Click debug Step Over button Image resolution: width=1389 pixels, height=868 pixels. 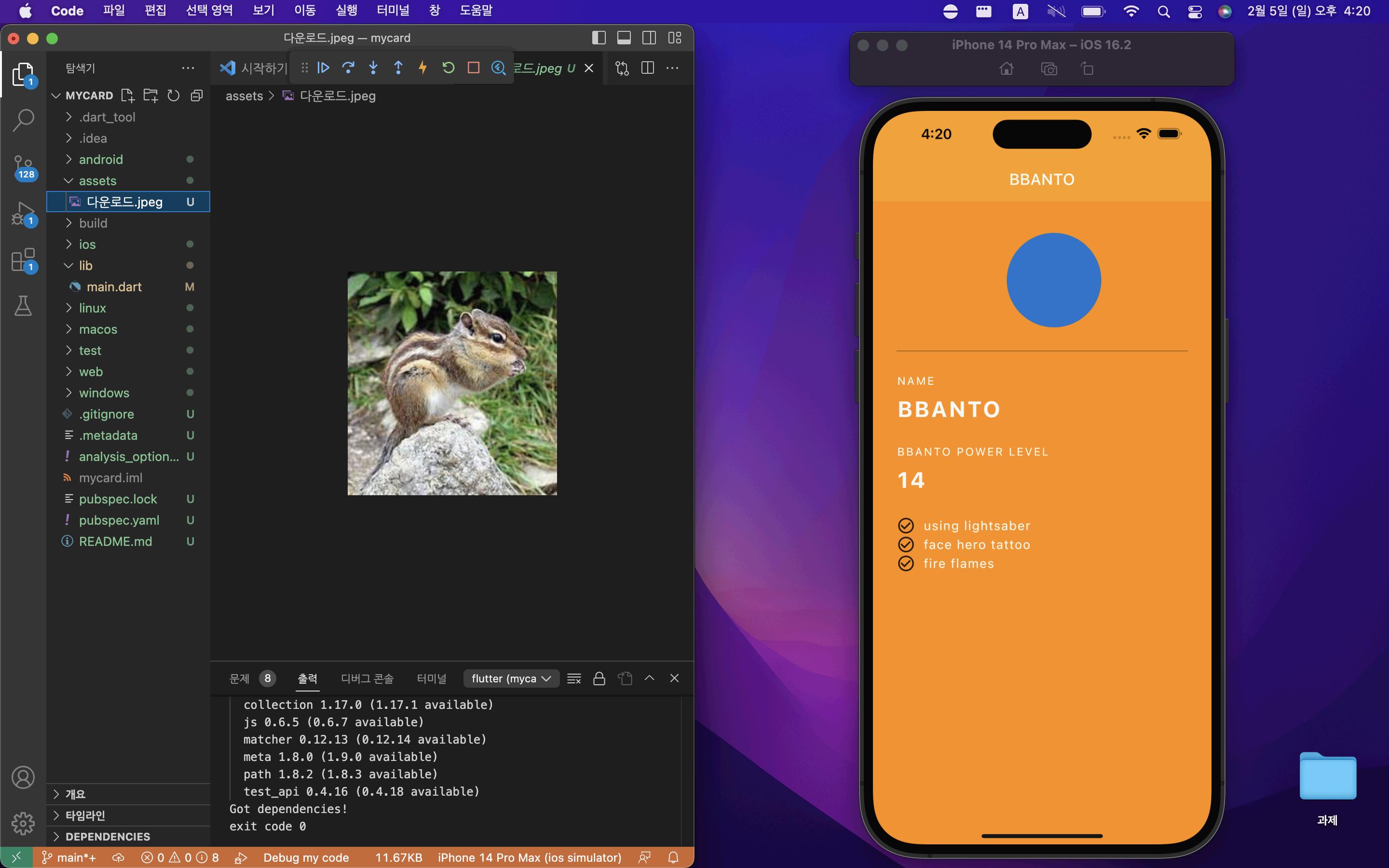click(x=348, y=68)
